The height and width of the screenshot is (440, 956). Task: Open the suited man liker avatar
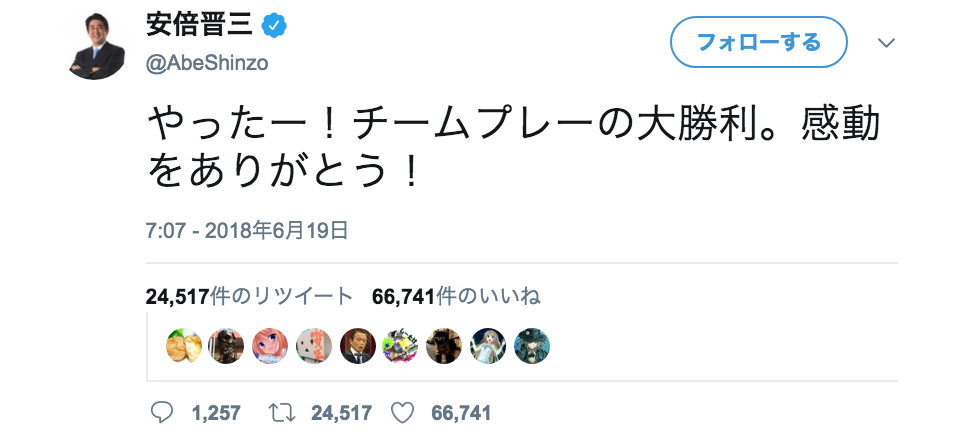(358, 346)
